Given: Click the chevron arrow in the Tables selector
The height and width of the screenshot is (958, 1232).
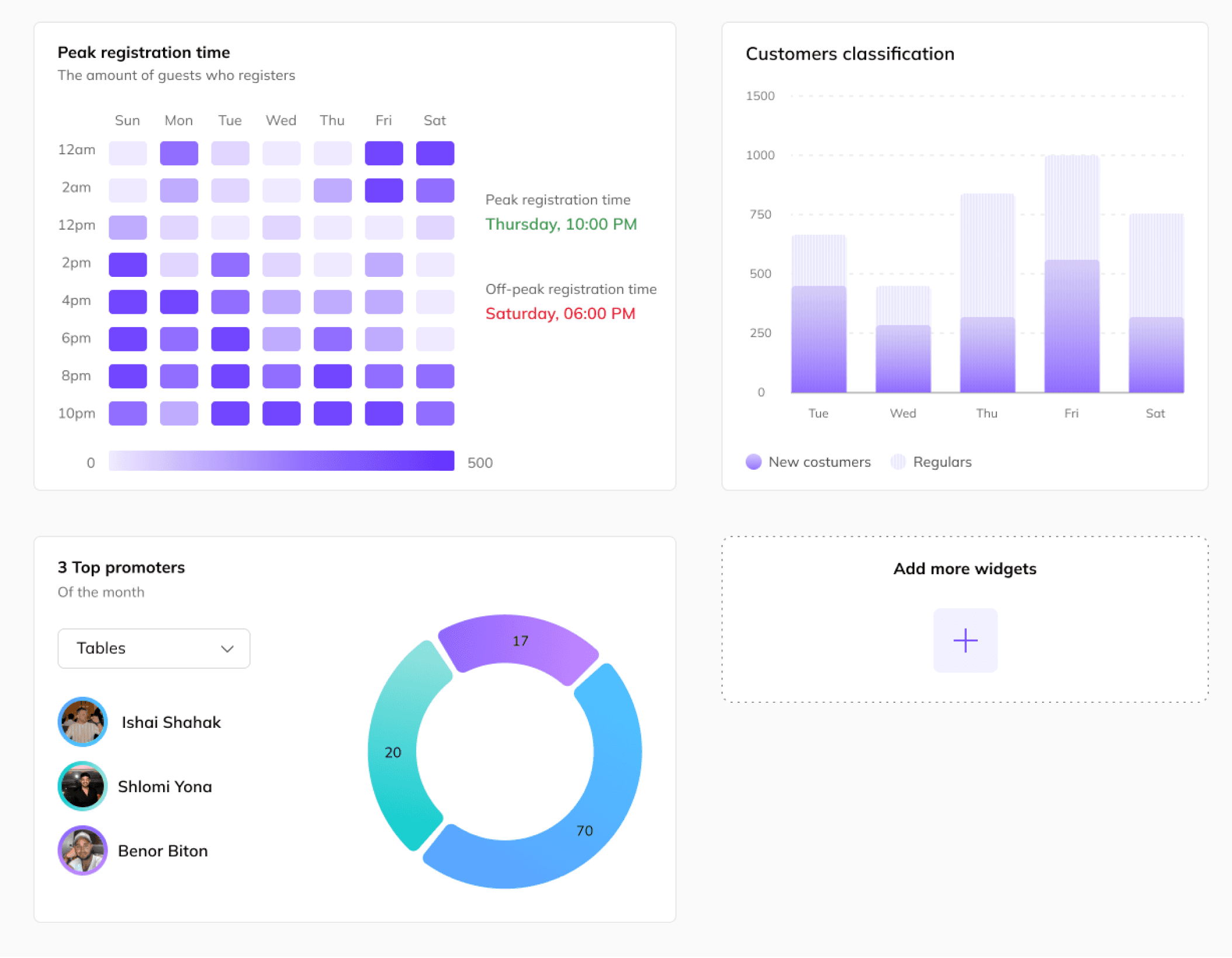Looking at the screenshot, I should pos(227,648).
